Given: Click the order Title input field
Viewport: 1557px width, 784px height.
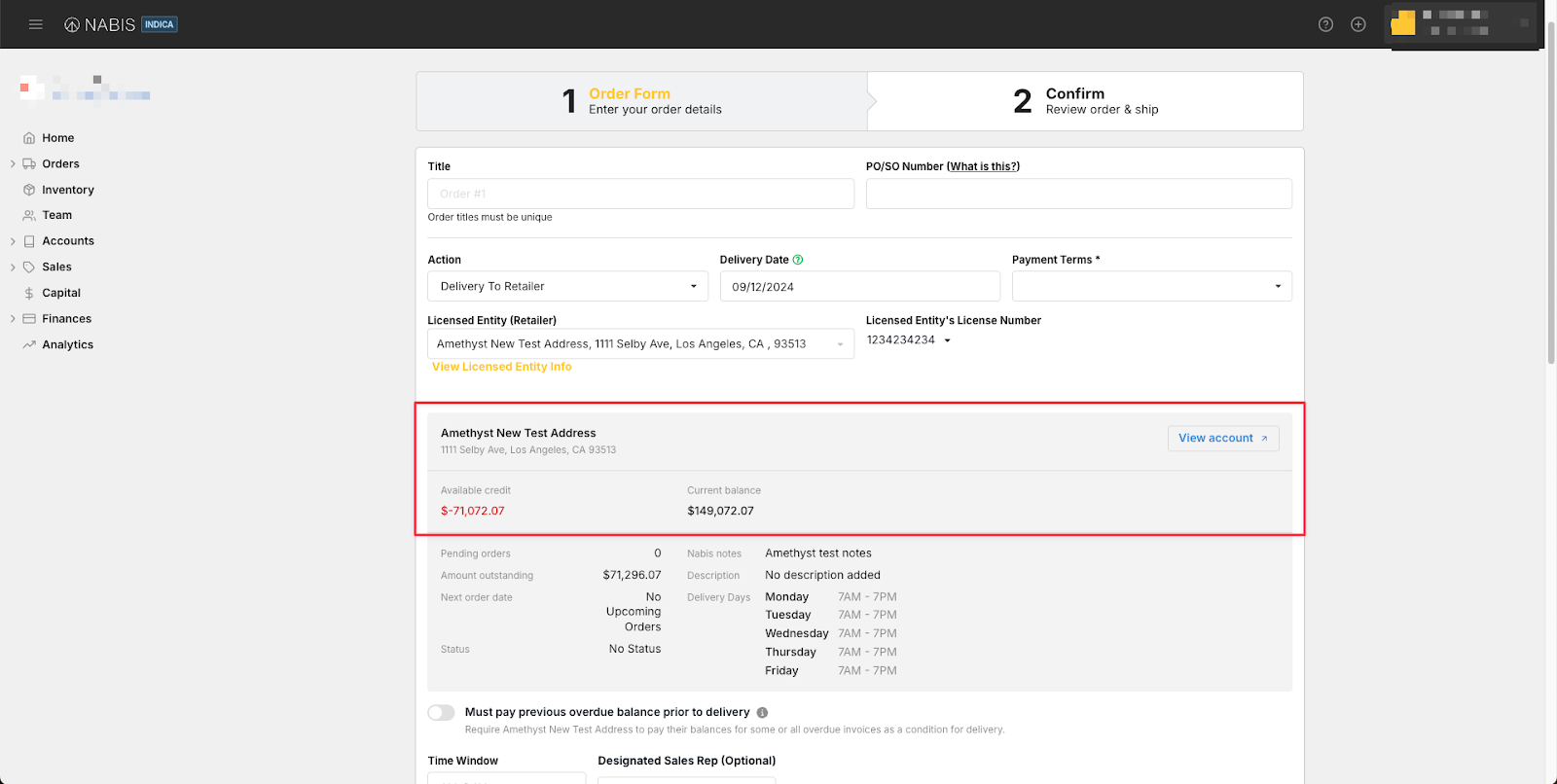Looking at the screenshot, I should click(640, 194).
